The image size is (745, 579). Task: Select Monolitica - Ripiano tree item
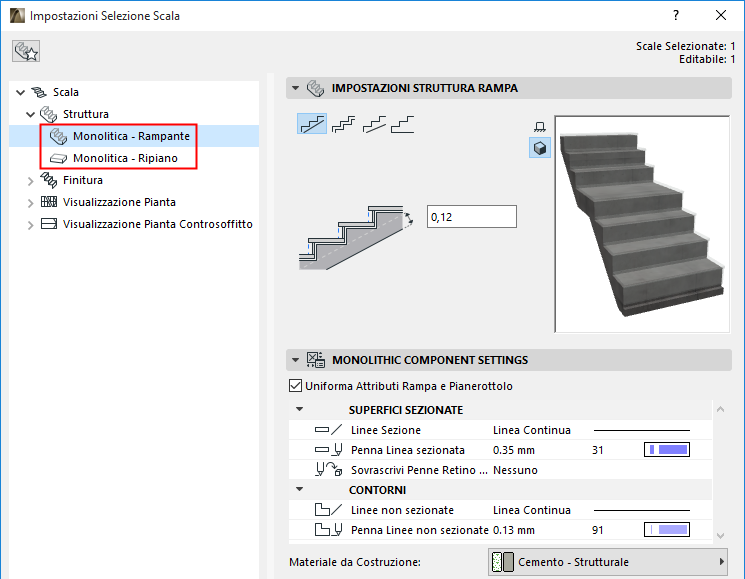click(x=125, y=158)
